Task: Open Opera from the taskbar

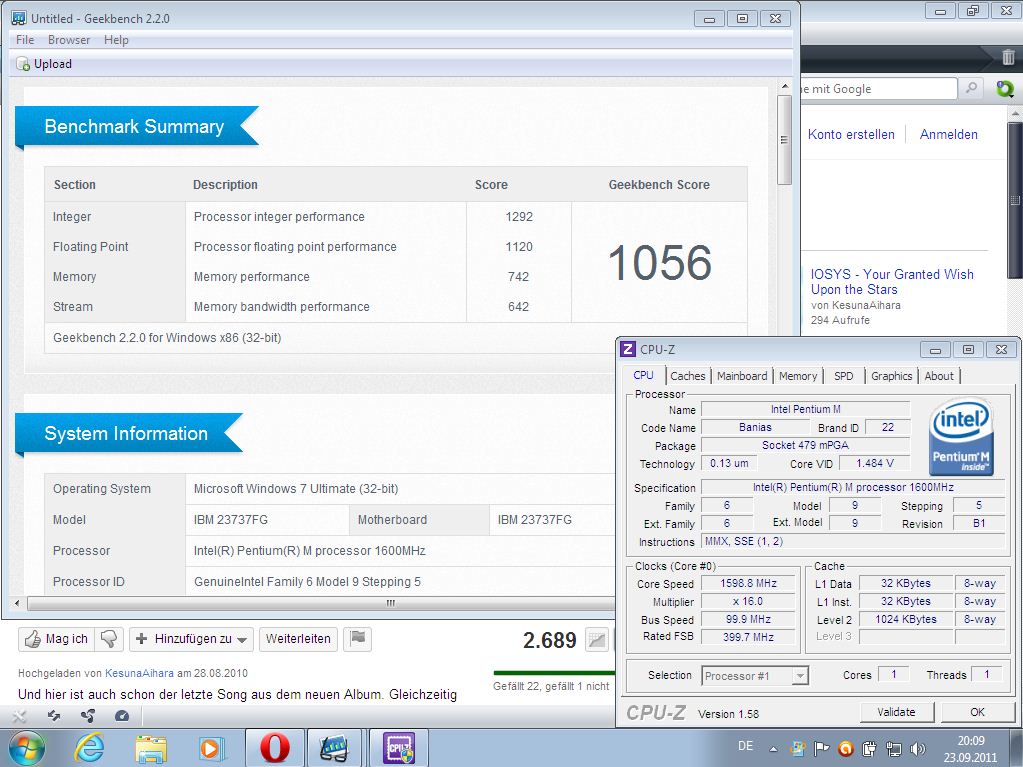Action: [275, 747]
